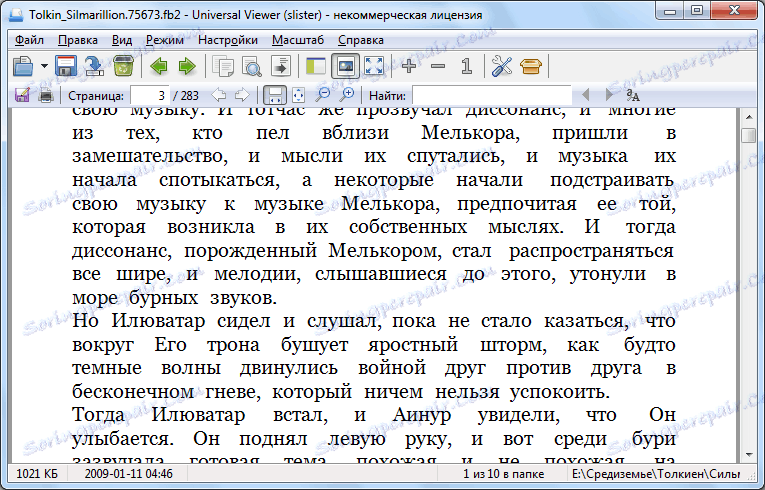Screen dimensions: 765x490
Task: Click the Страница: label
Action: [x=96, y=95]
